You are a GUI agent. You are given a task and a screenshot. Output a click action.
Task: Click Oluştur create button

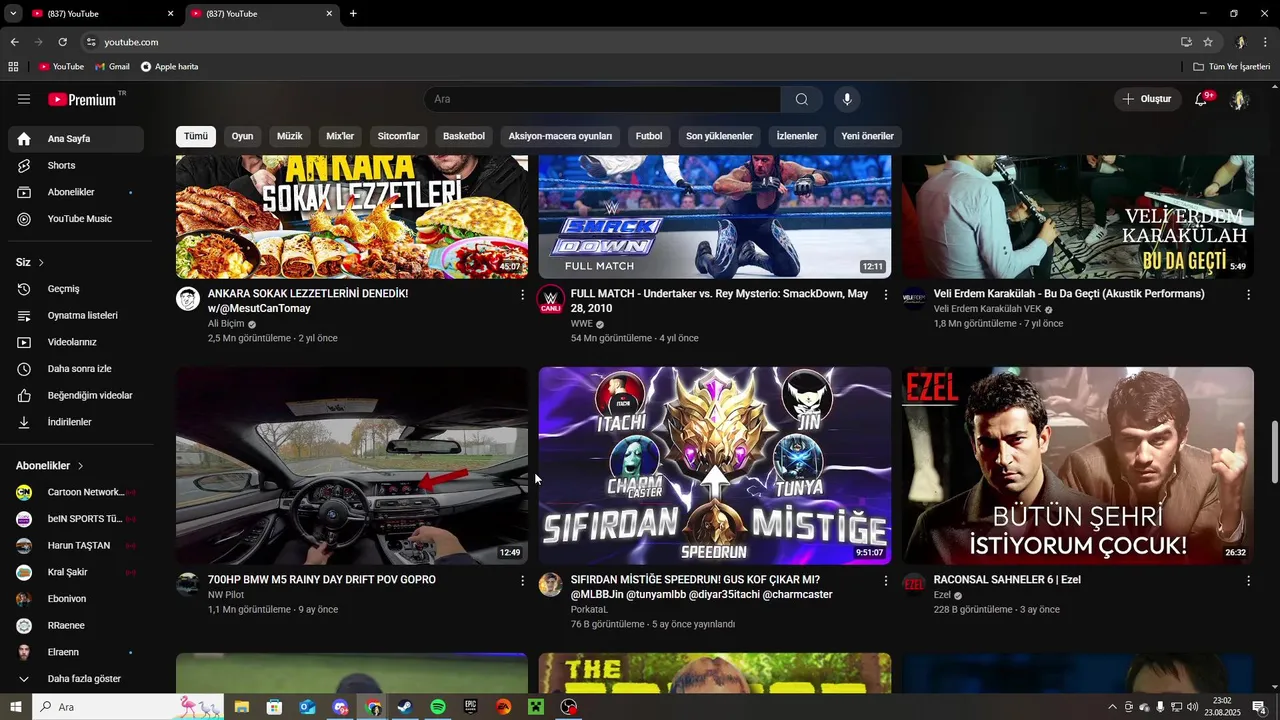1147,99
